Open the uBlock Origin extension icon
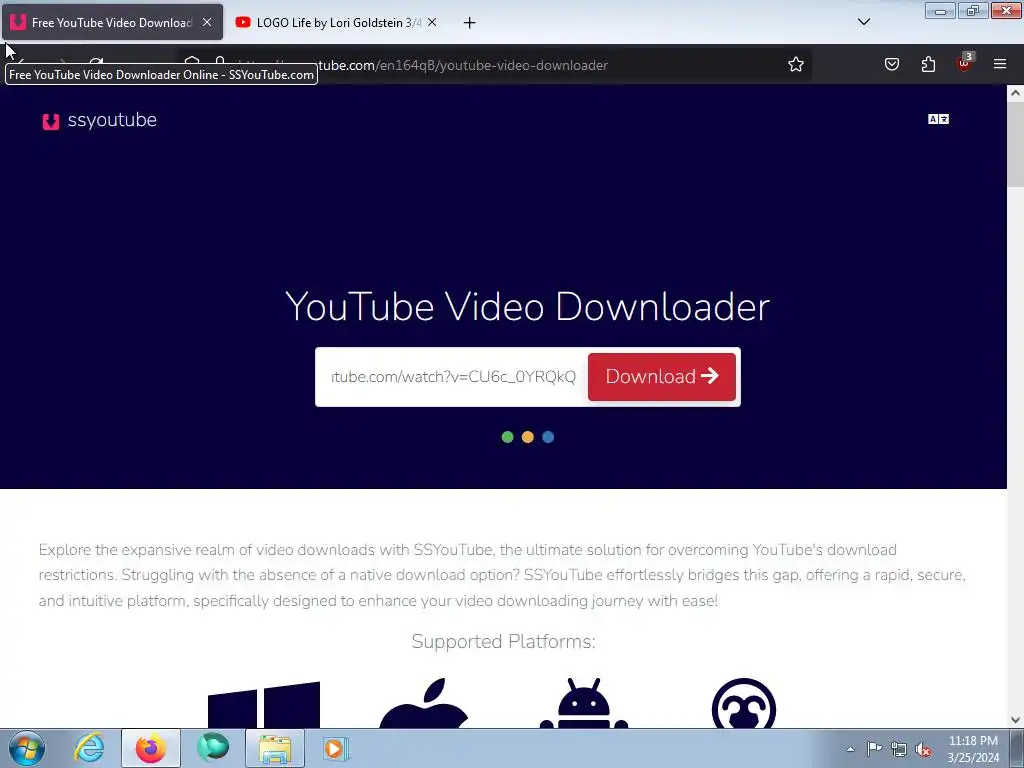The image size is (1024, 768). click(x=965, y=63)
